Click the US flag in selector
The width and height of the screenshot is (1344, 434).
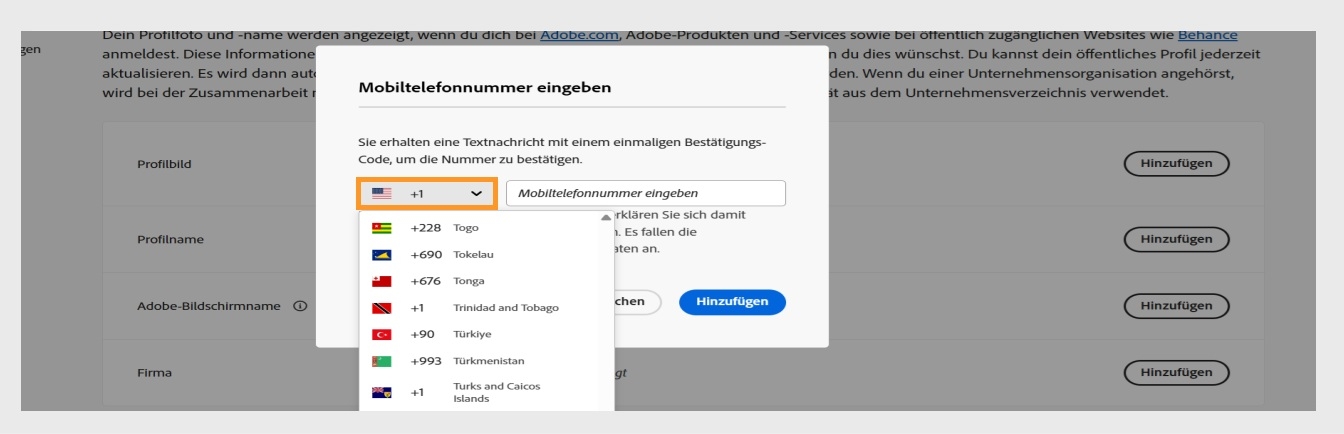pyautogui.click(x=382, y=193)
